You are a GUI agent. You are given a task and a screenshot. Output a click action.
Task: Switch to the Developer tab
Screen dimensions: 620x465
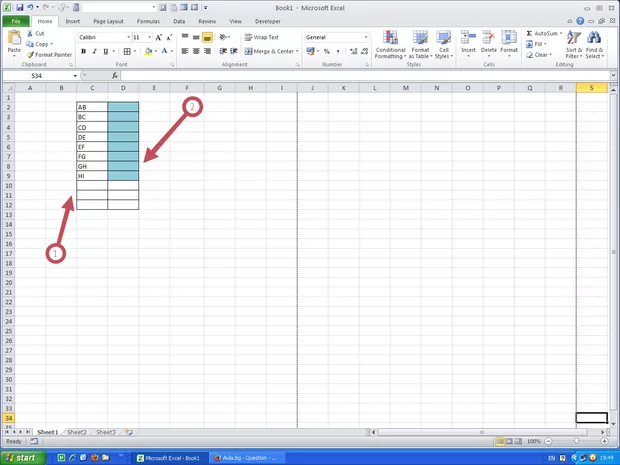[268, 21]
